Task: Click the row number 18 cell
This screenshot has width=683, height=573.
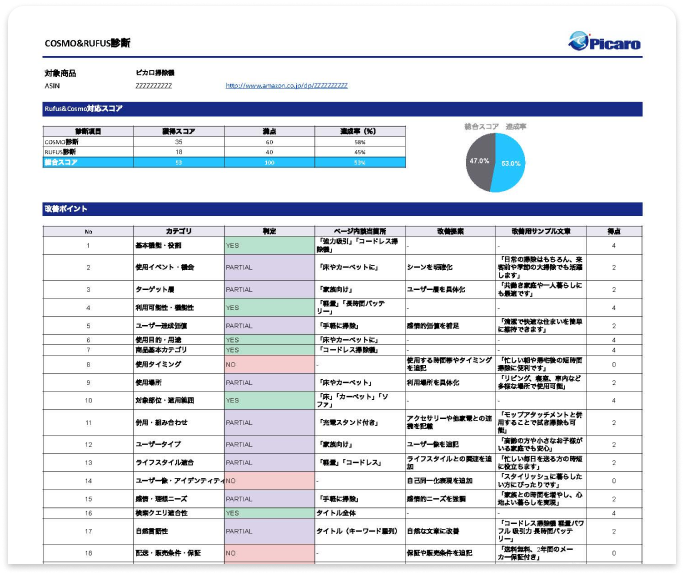Action: [88, 553]
